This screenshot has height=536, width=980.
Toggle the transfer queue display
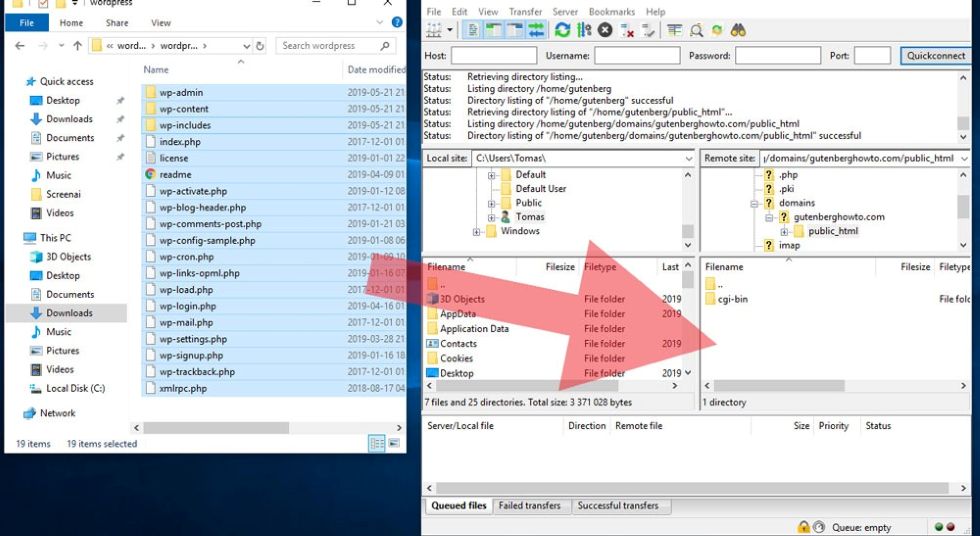(x=536, y=30)
